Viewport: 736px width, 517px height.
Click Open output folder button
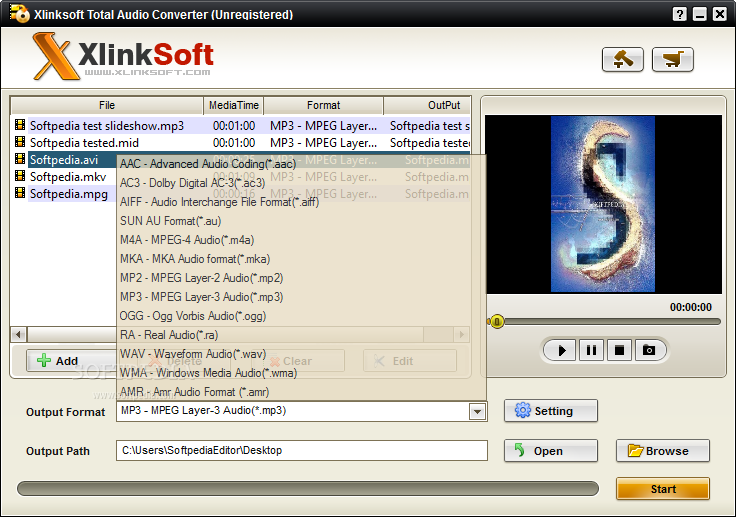[551, 451]
